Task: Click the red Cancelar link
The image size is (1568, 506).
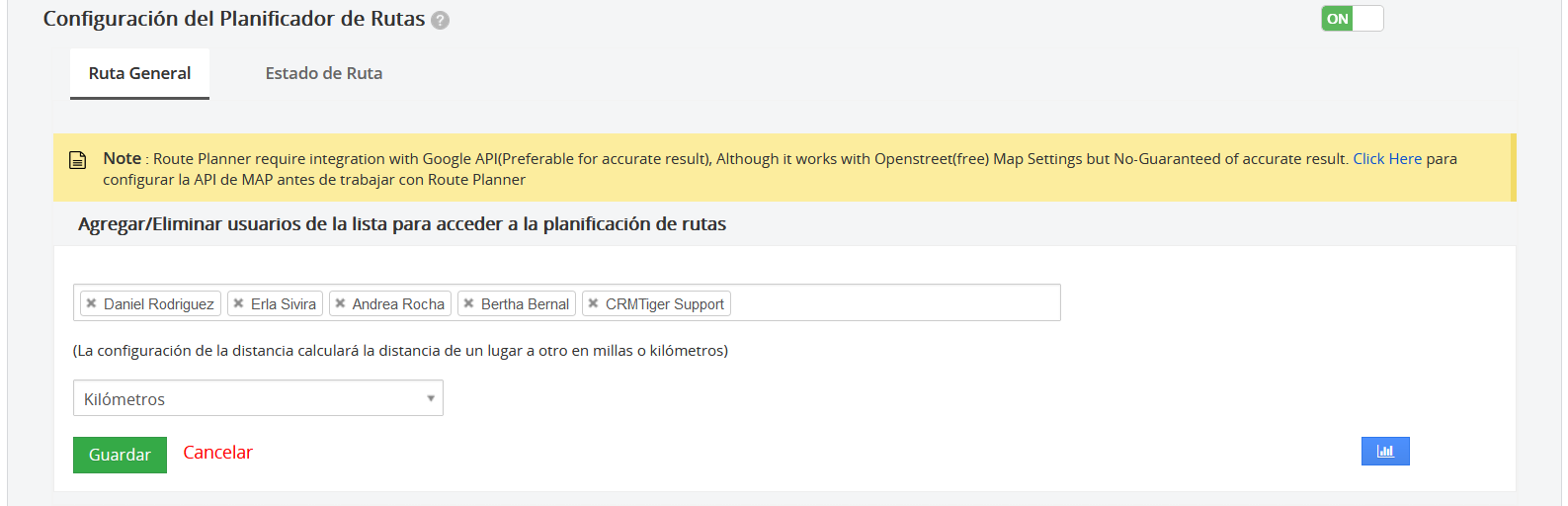Action: pyautogui.click(x=217, y=453)
